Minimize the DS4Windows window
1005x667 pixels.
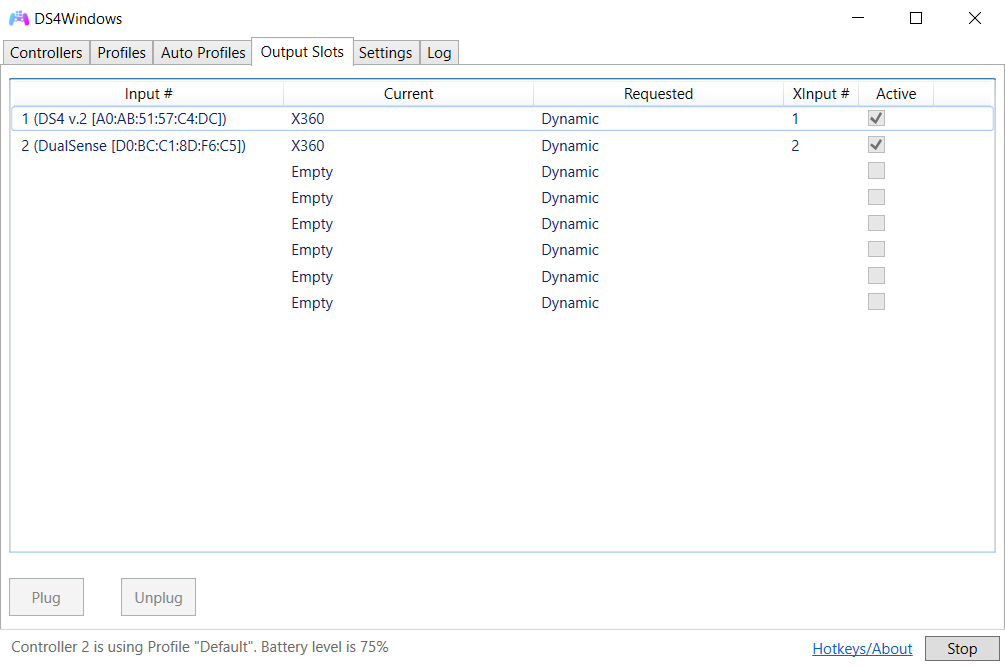click(858, 18)
